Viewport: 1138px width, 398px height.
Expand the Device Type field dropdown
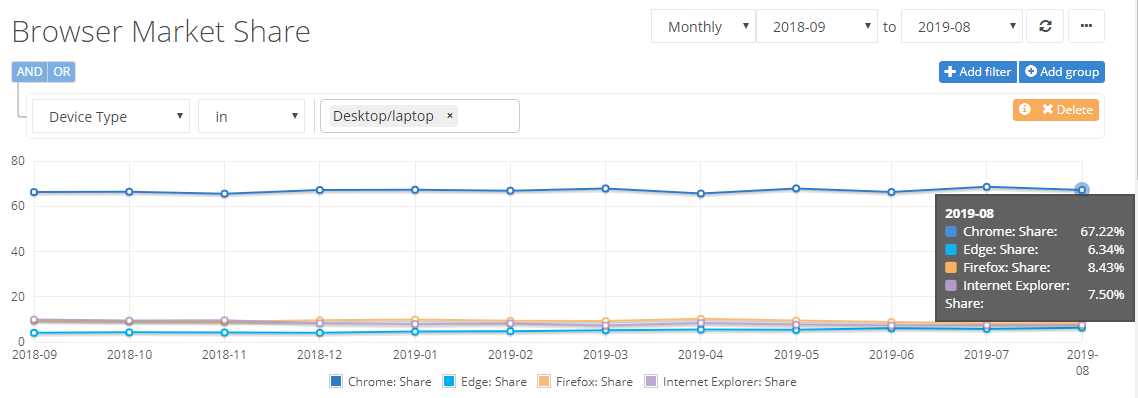point(111,116)
